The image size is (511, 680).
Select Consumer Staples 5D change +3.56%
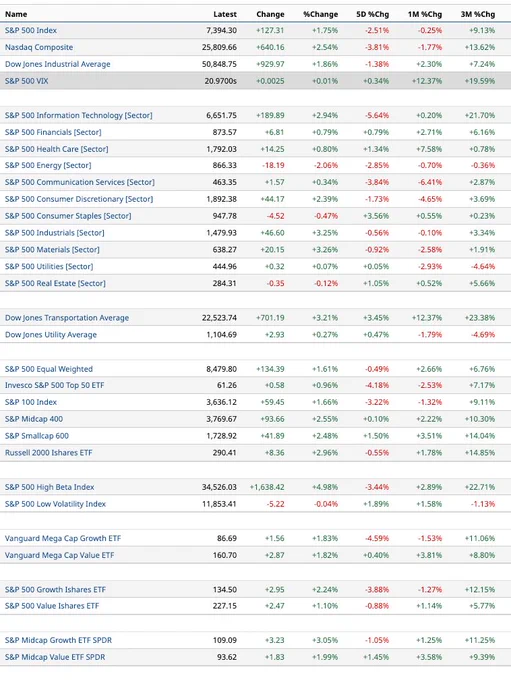376,216
